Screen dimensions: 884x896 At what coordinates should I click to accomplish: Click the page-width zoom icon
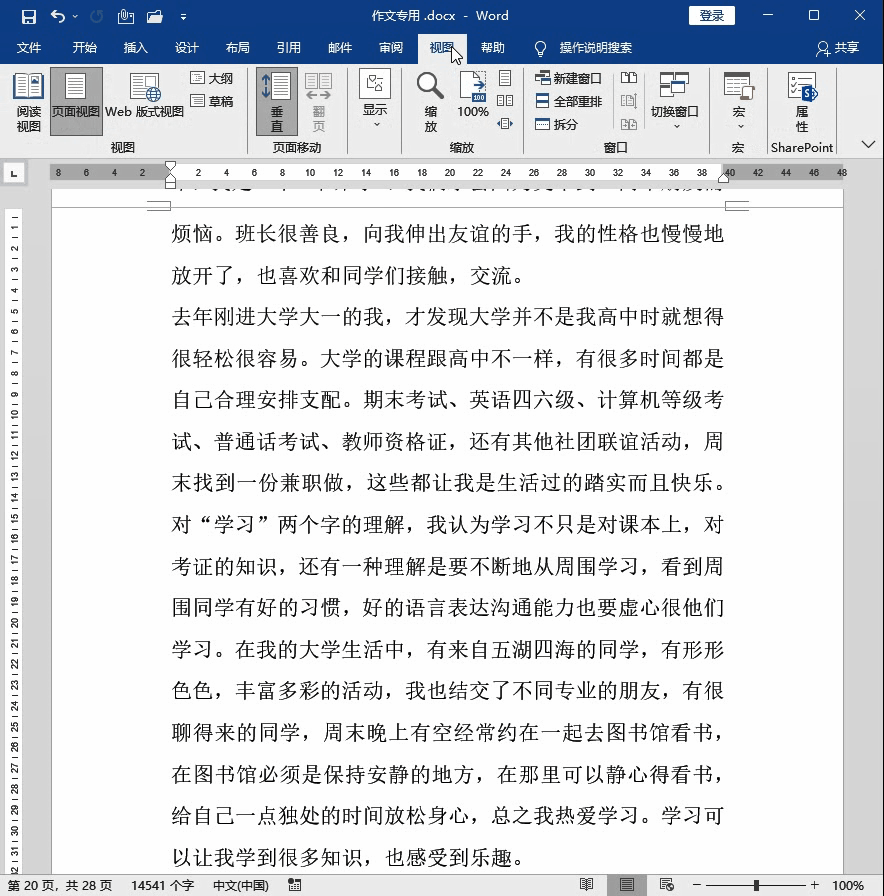[x=505, y=123]
